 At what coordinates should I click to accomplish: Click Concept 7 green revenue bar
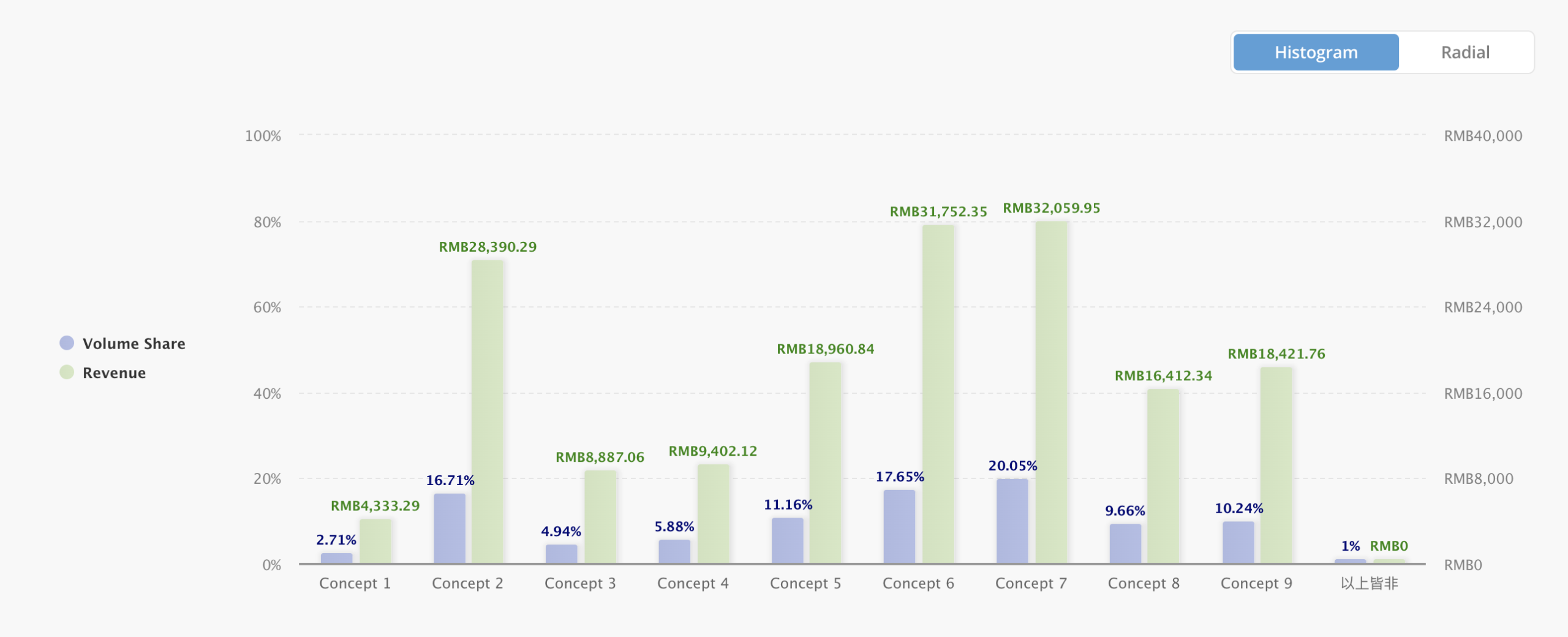(x=1051, y=392)
